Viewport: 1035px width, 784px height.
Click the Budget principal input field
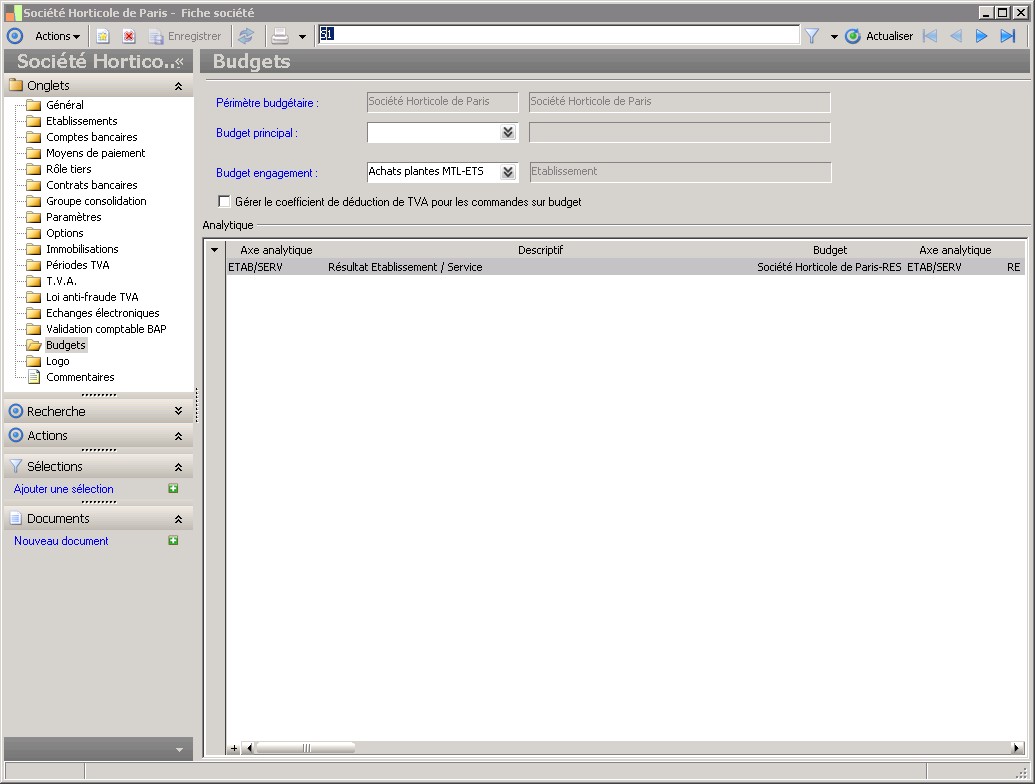[434, 133]
